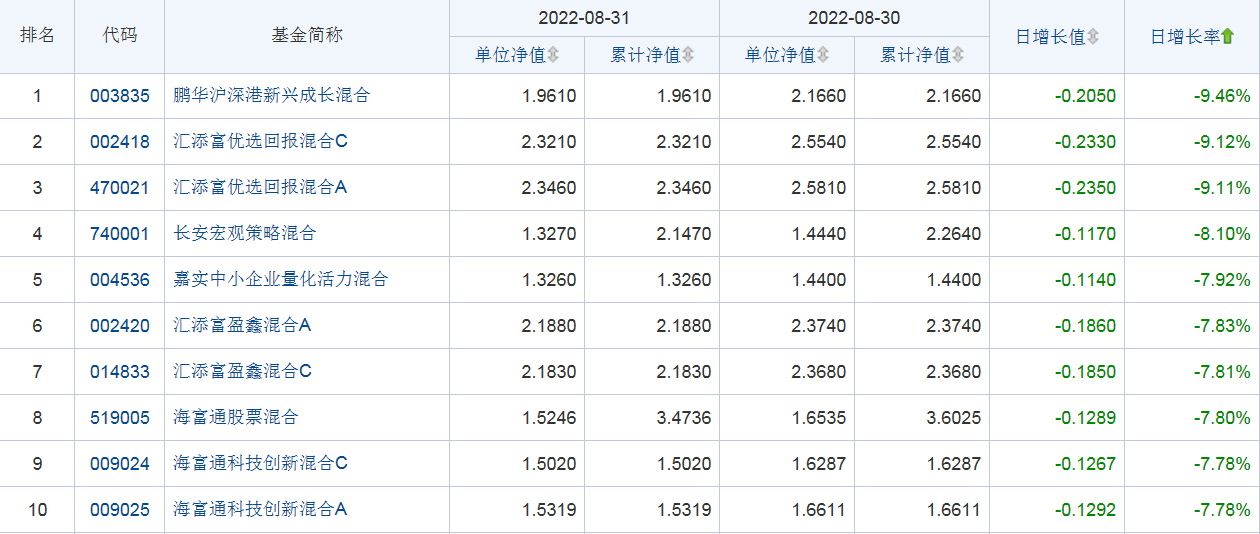Sort by 日增长率 green arrow
1260x534 pixels.
[1228, 37]
